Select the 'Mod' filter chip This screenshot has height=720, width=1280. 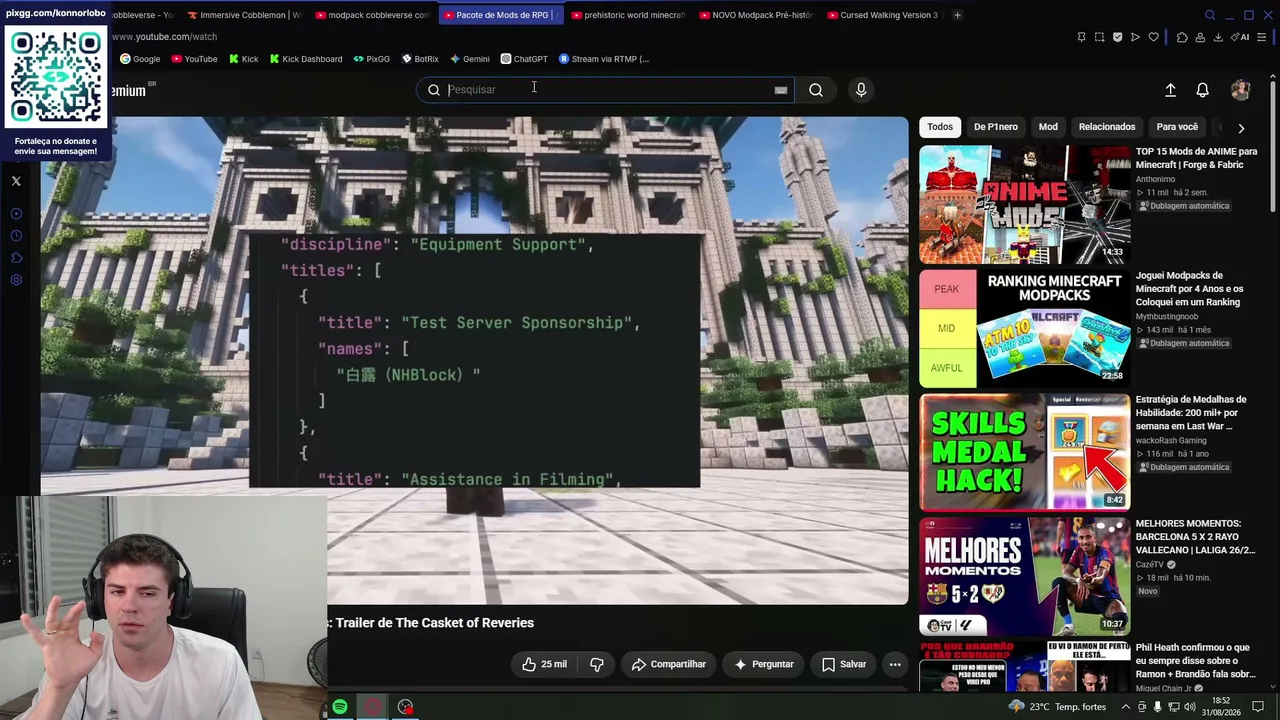click(1048, 127)
